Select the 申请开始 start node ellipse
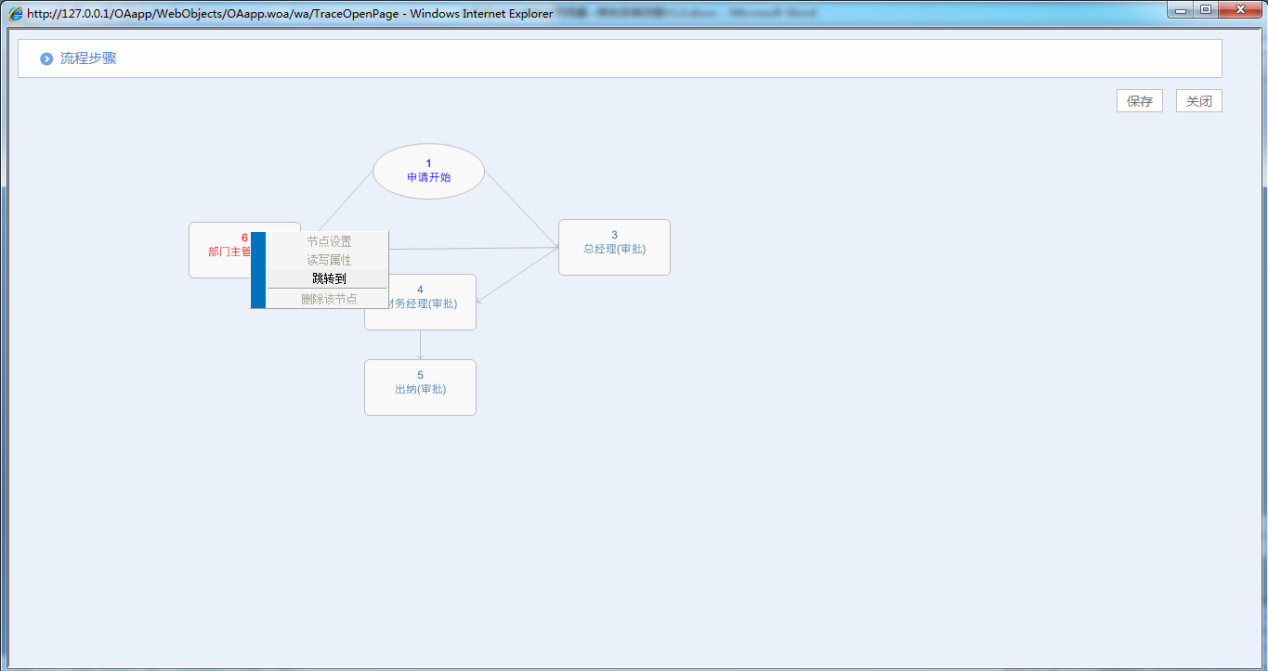This screenshot has height=671, width=1268. [x=428, y=171]
